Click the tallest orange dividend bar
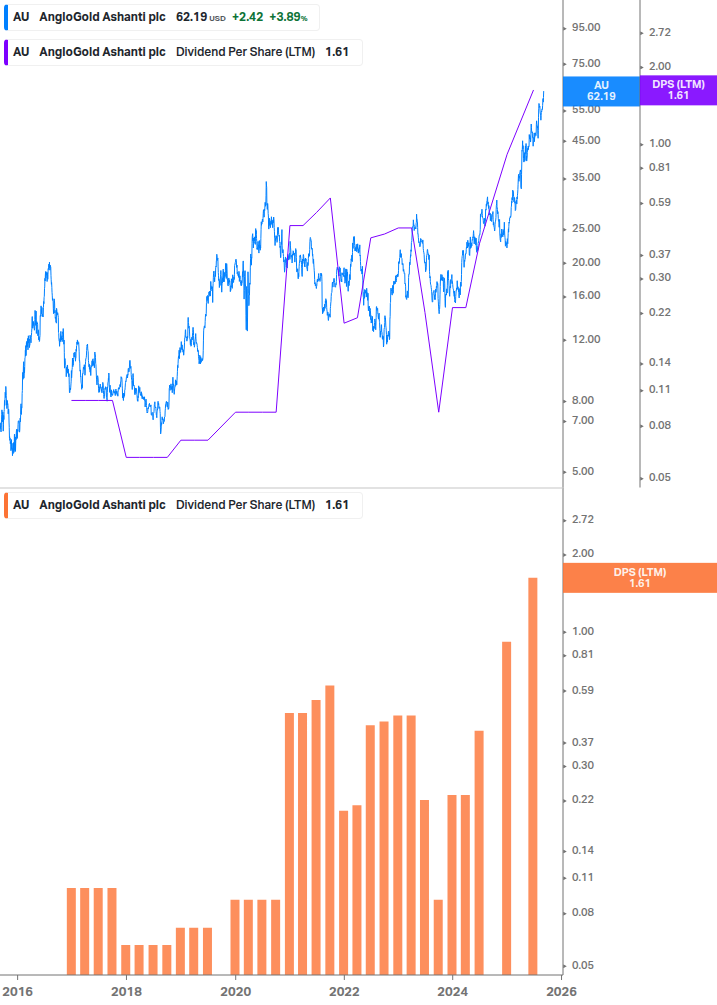The height and width of the screenshot is (1005, 717). pos(533,775)
